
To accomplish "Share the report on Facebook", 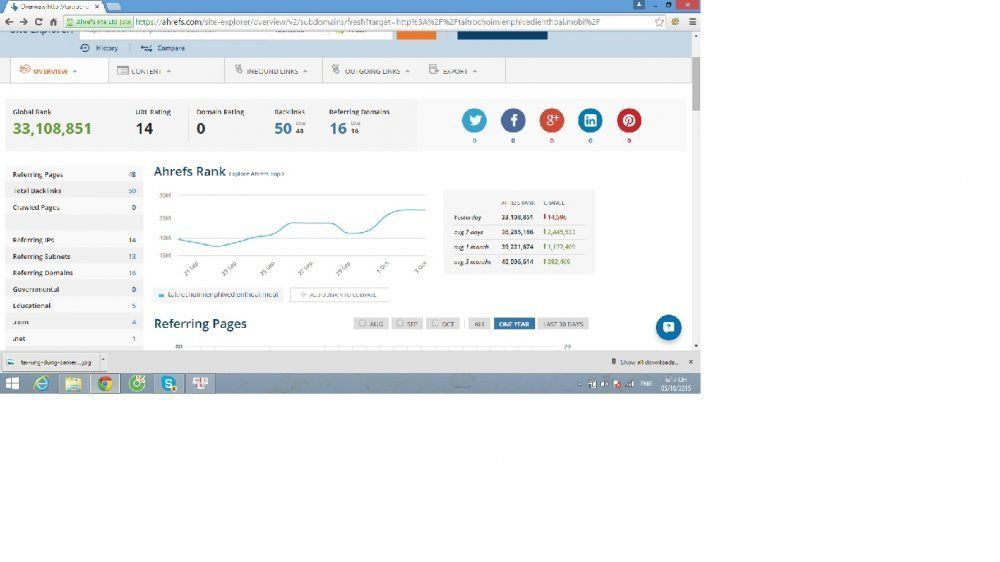I will pos(513,121).
